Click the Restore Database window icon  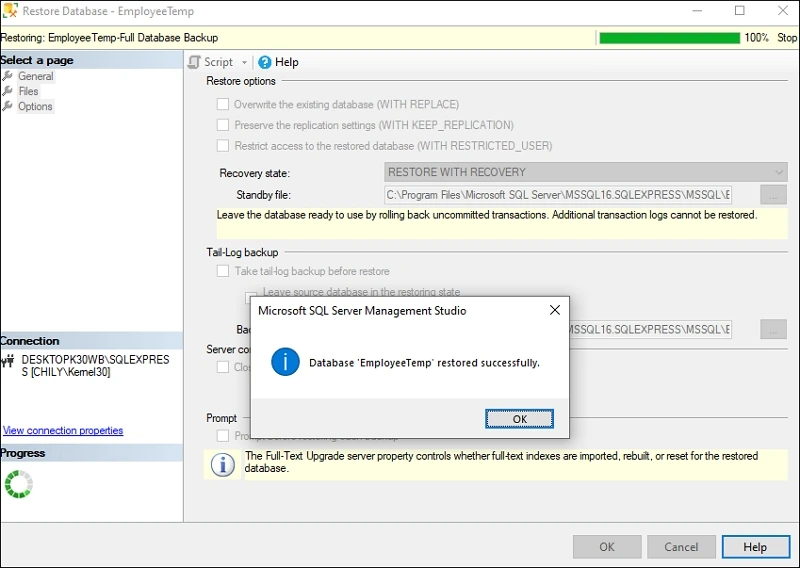[10, 11]
